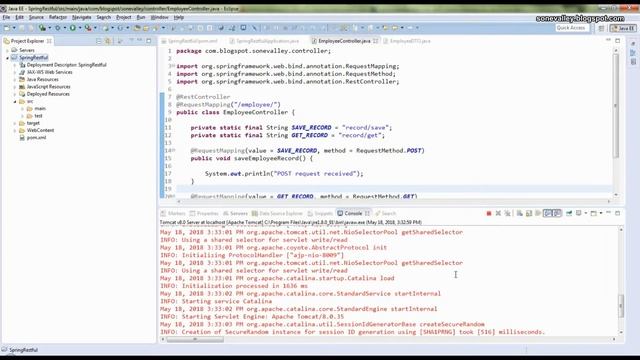
Task: Click red Terminate icon in Console
Action: 489,213
